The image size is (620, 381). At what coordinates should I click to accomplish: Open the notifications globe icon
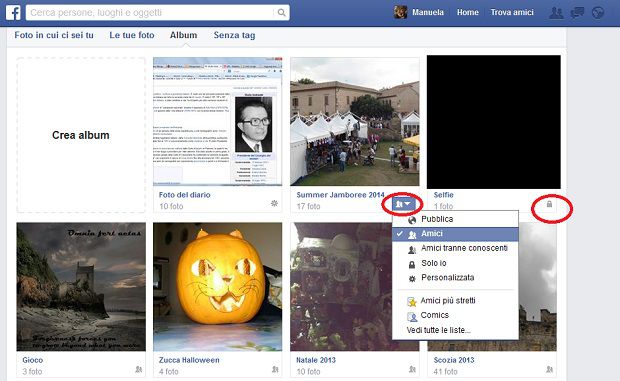pyautogui.click(x=598, y=13)
